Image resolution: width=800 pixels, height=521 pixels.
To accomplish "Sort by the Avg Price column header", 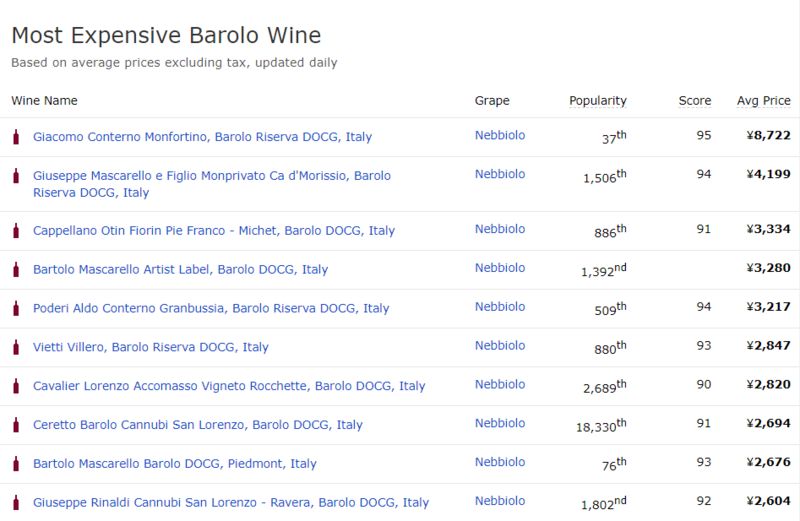I will (764, 100).
